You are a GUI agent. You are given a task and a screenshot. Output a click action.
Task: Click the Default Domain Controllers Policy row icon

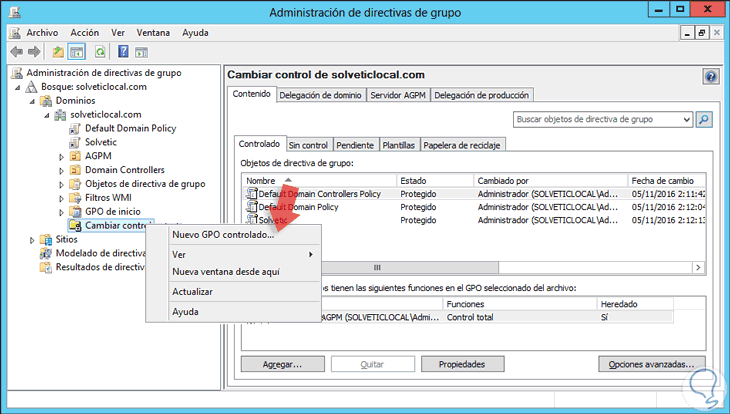coord(252,194)
